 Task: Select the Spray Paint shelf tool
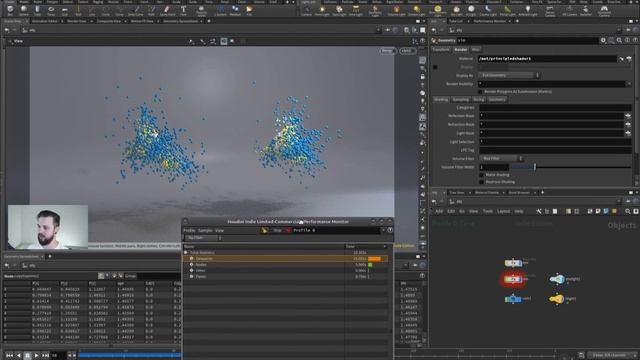tap(167, 10)
